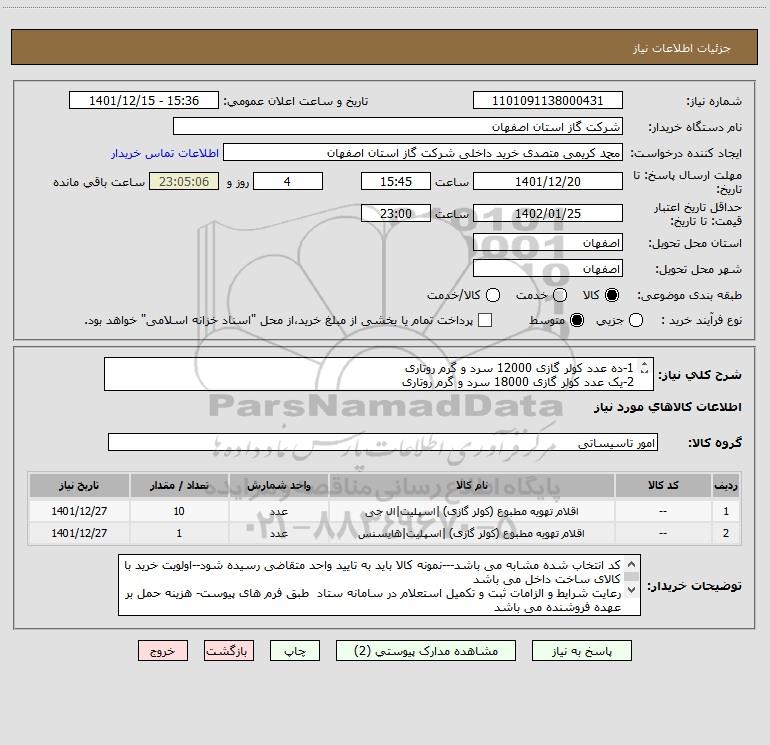Screen dimensions: 770x745
Task: Click the خروج exit button
Action: 163,651
